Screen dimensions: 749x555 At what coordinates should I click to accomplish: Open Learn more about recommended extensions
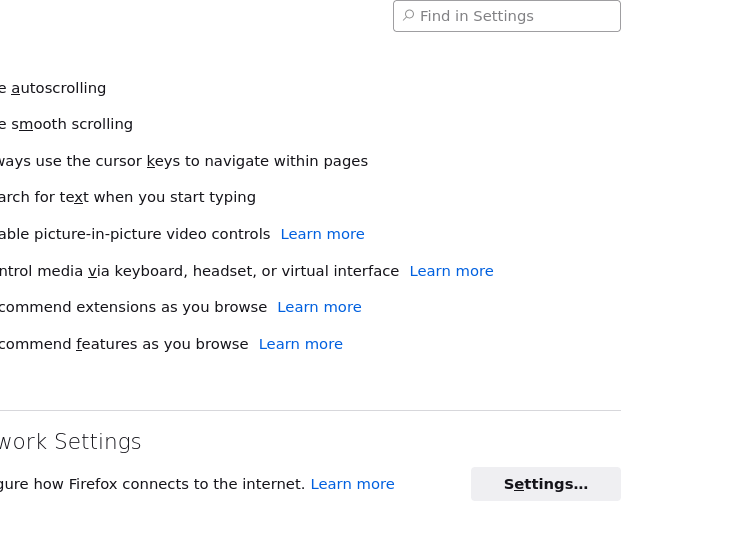(x=319, y=307)
